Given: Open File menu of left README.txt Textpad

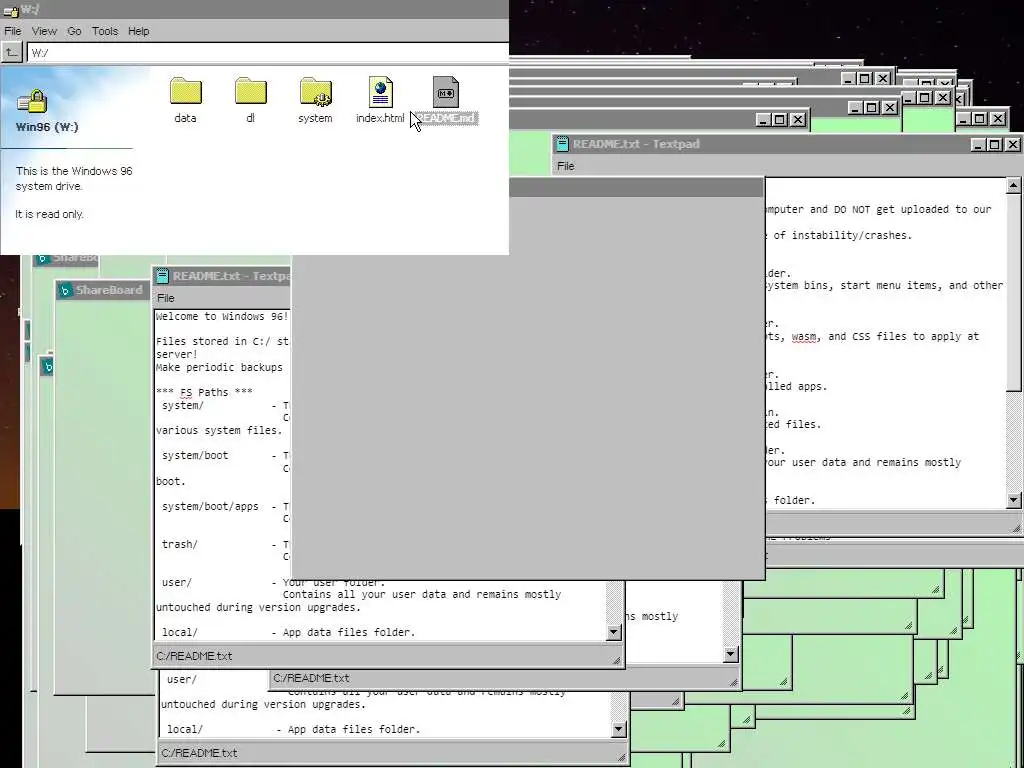Looking at the screenshot, I should pos(166,298).
